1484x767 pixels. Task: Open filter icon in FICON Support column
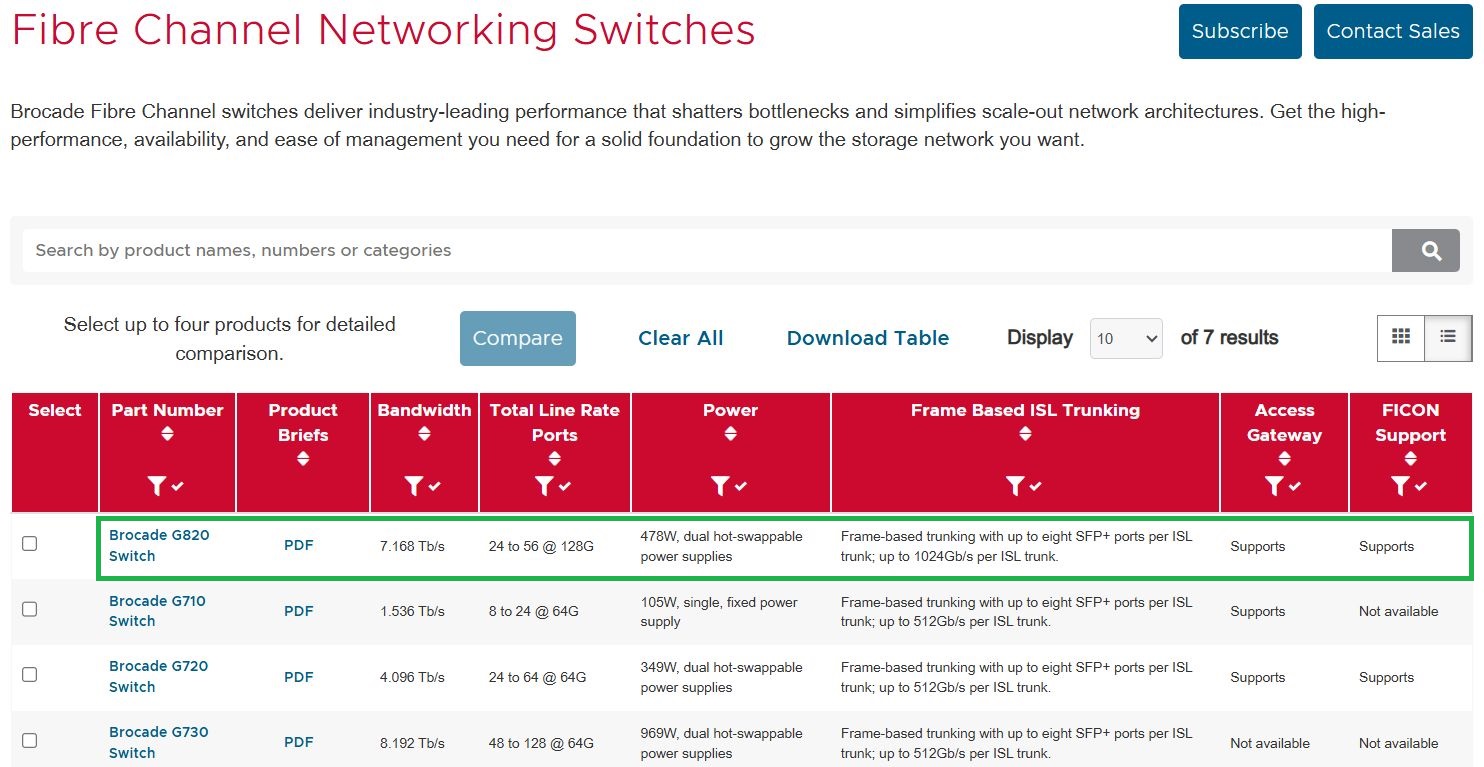pyautogui.click(x=1400, y=486)
